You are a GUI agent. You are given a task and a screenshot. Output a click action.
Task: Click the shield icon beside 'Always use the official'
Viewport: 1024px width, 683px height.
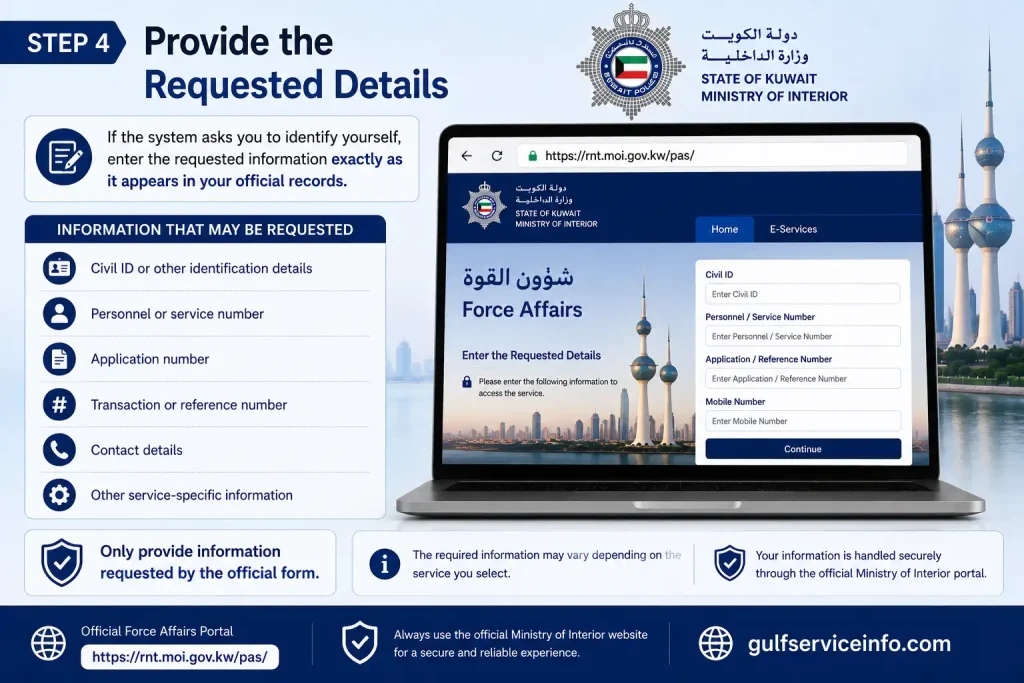click(360, 643)
